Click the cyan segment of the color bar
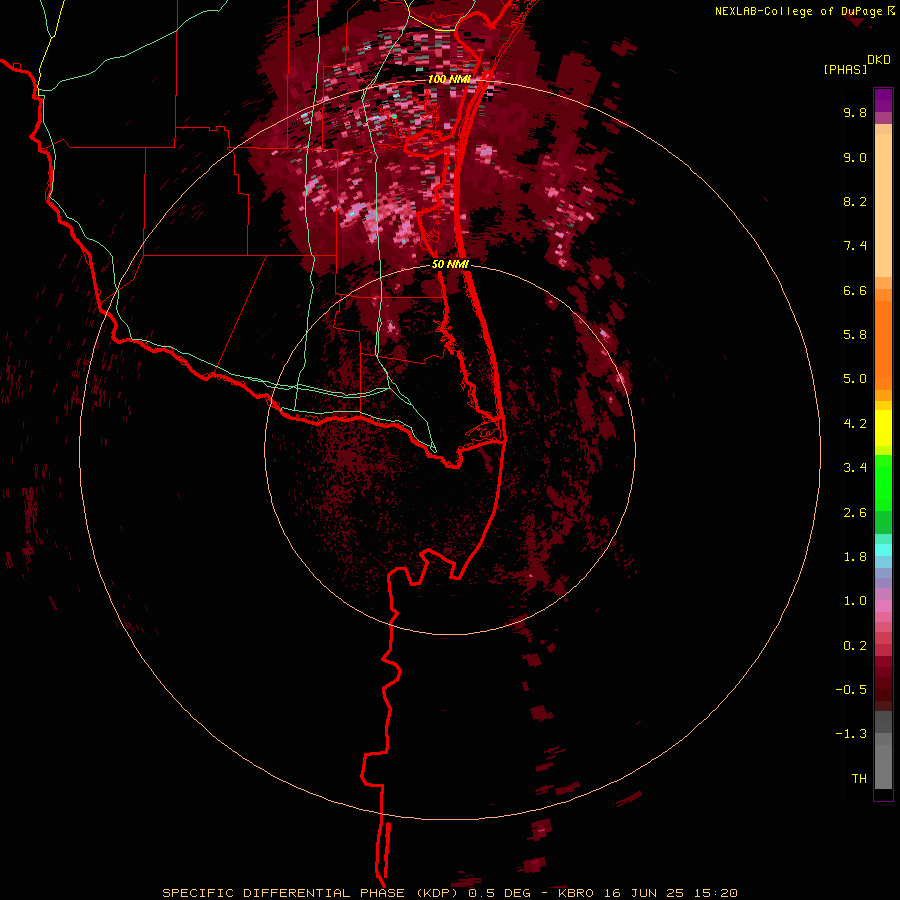Image resolution: width=900 pixels, height=900 pixels. point(883,550)
